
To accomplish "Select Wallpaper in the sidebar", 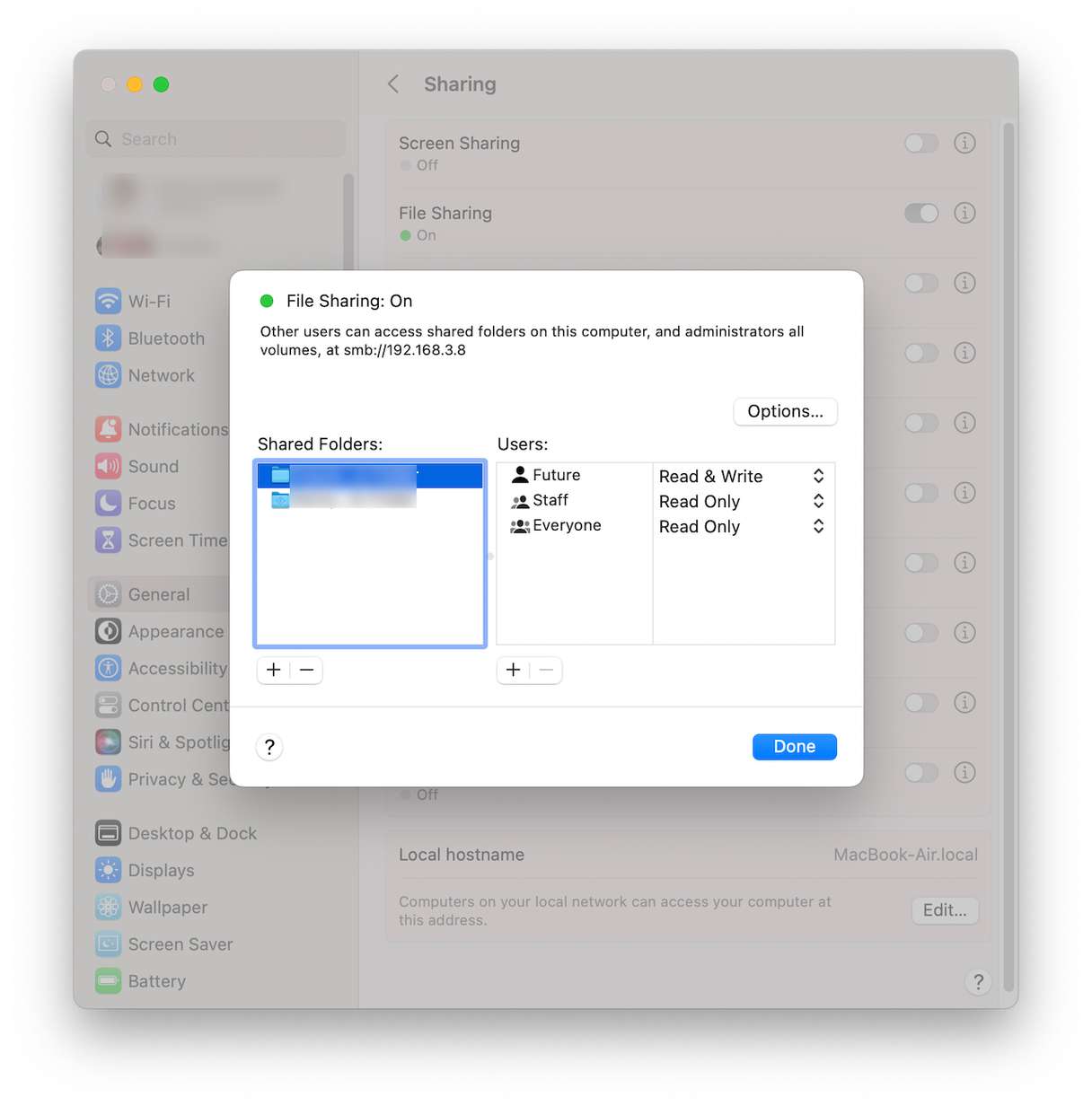I will [x=167, y=907].
